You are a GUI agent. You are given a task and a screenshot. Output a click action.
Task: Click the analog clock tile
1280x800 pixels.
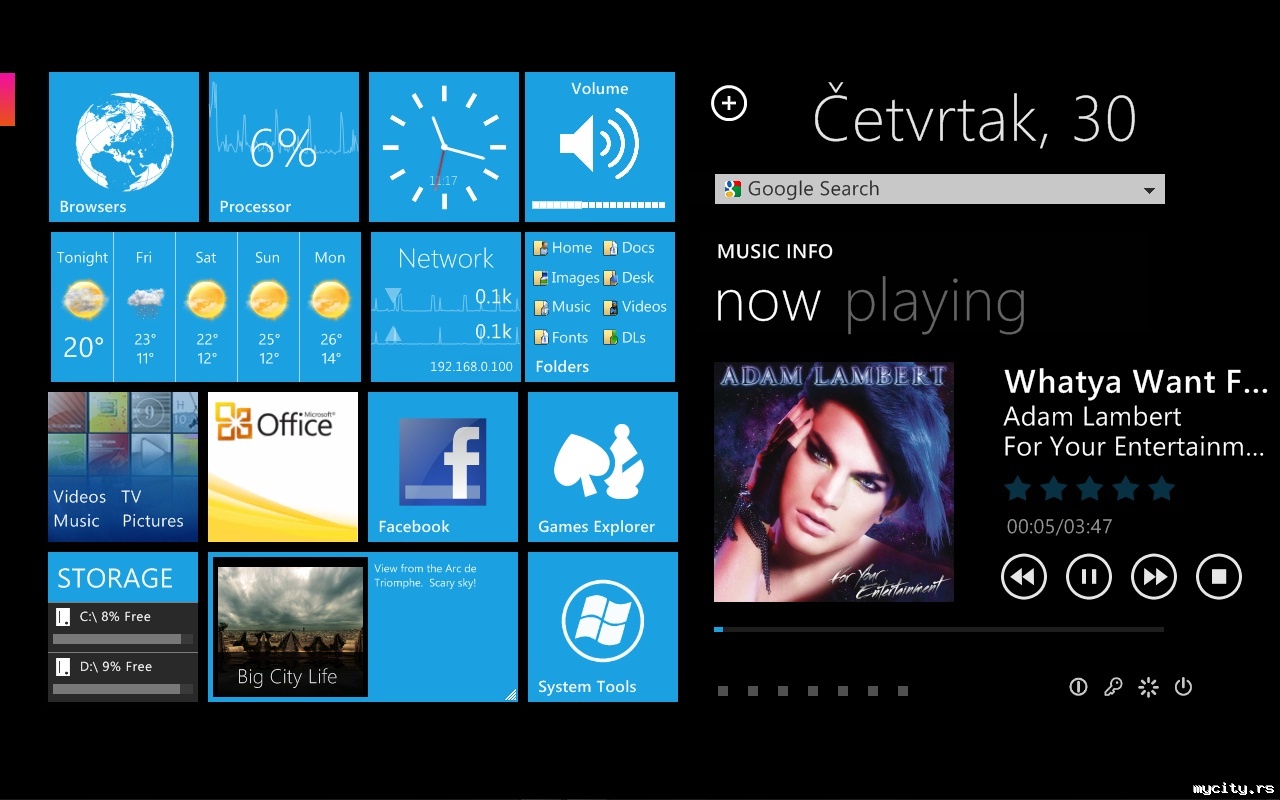coord(444,147)
